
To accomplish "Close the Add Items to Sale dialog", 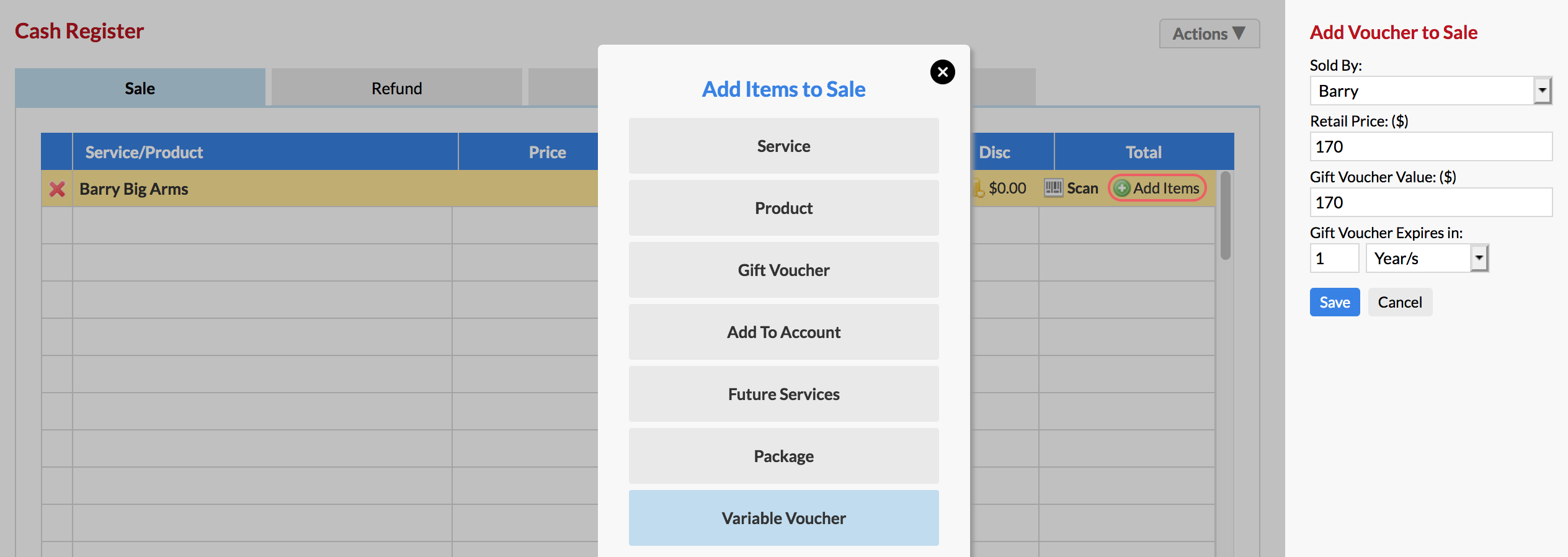I will [x=942, y=72].
